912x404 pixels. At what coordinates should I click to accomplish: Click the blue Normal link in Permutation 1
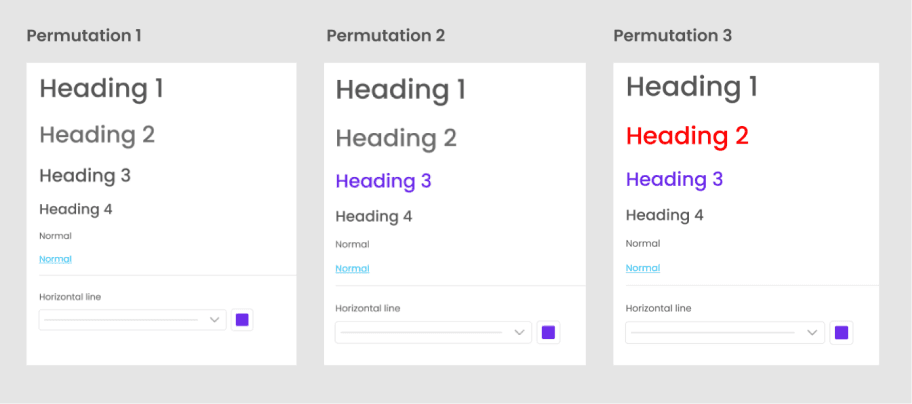[x=55, y=259]
